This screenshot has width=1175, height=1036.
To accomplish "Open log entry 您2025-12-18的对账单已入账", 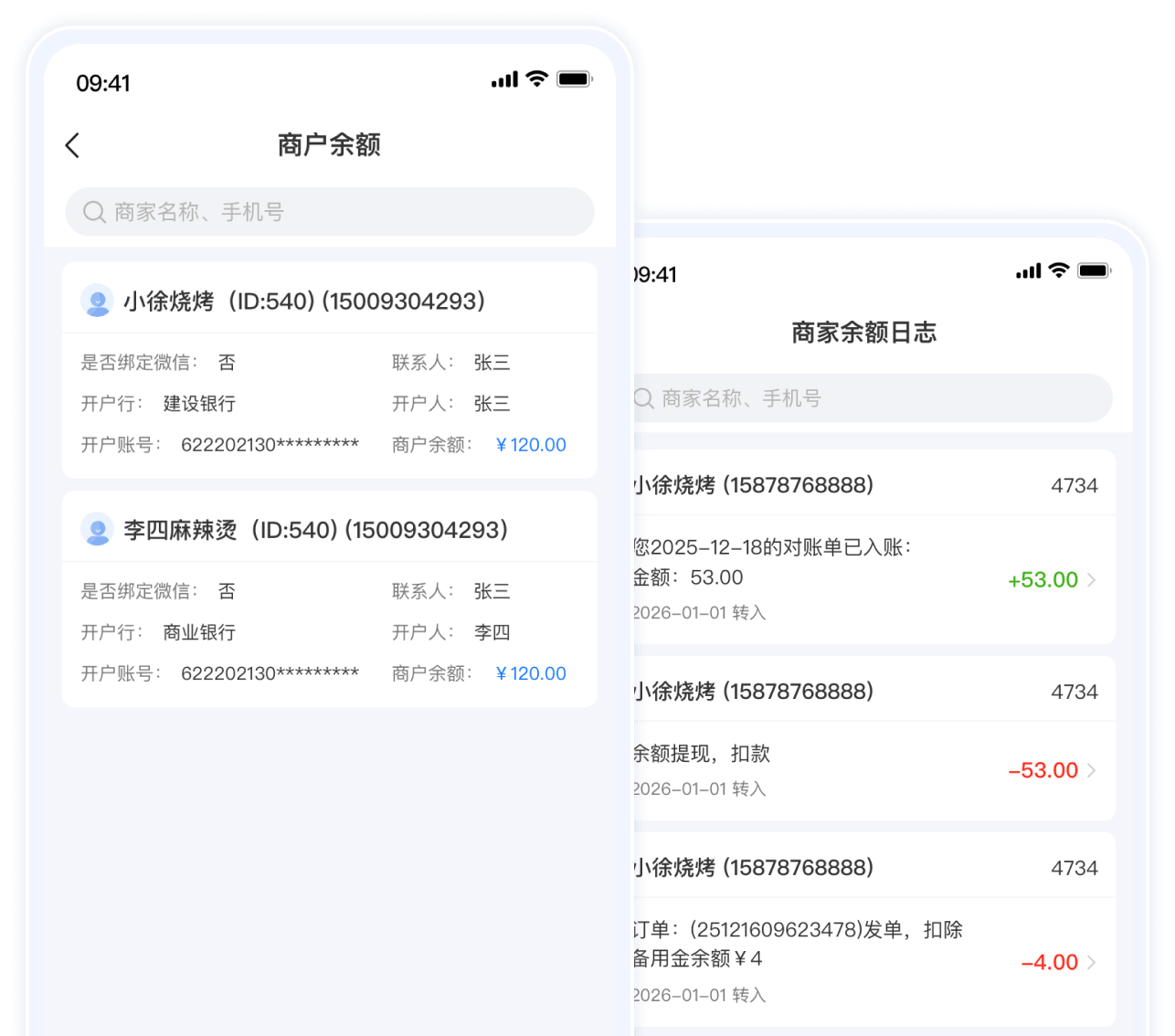I will click(773, 548).
